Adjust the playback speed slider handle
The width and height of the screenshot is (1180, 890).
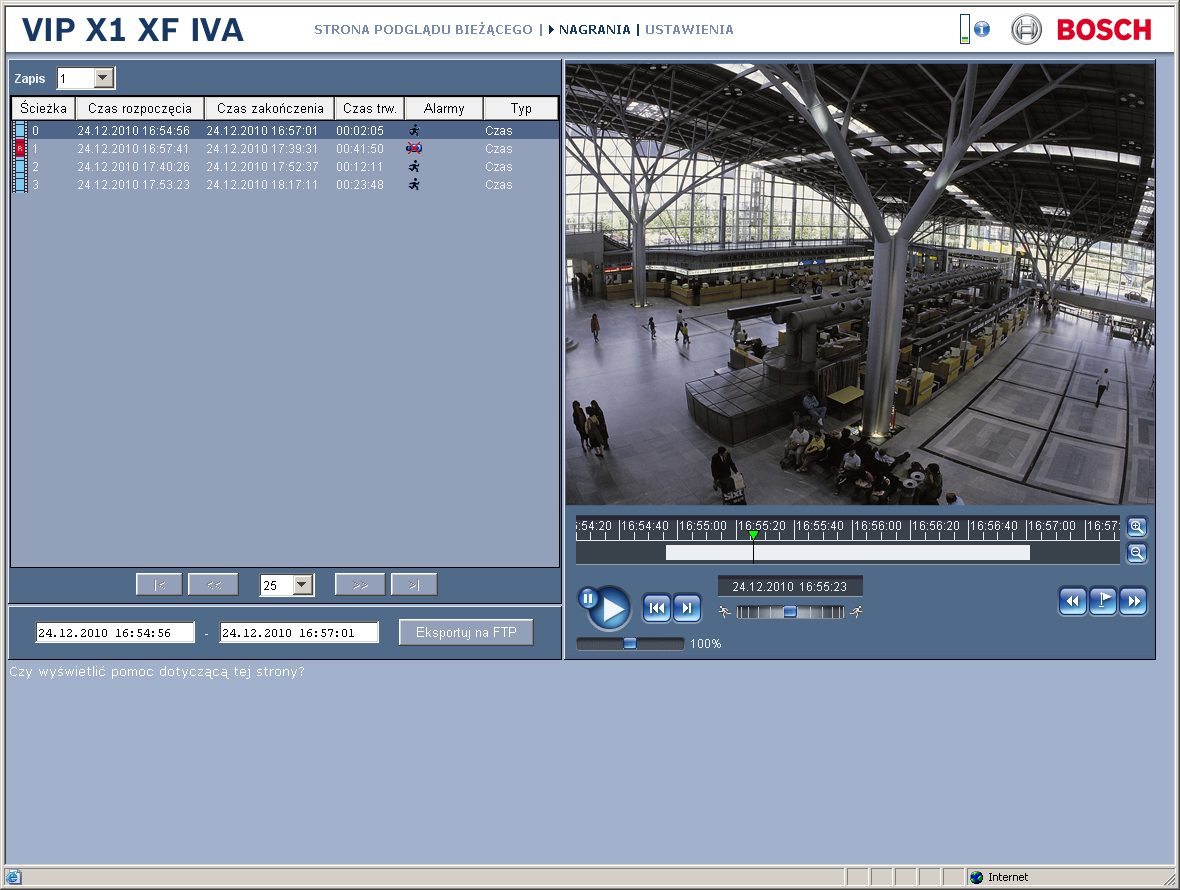pos(790,612)
